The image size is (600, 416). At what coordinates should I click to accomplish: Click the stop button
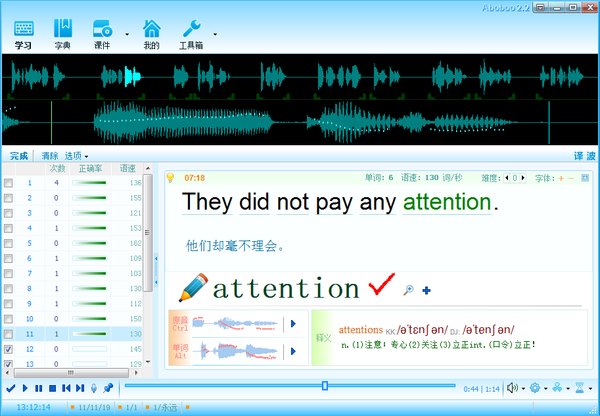coord(52,388)
